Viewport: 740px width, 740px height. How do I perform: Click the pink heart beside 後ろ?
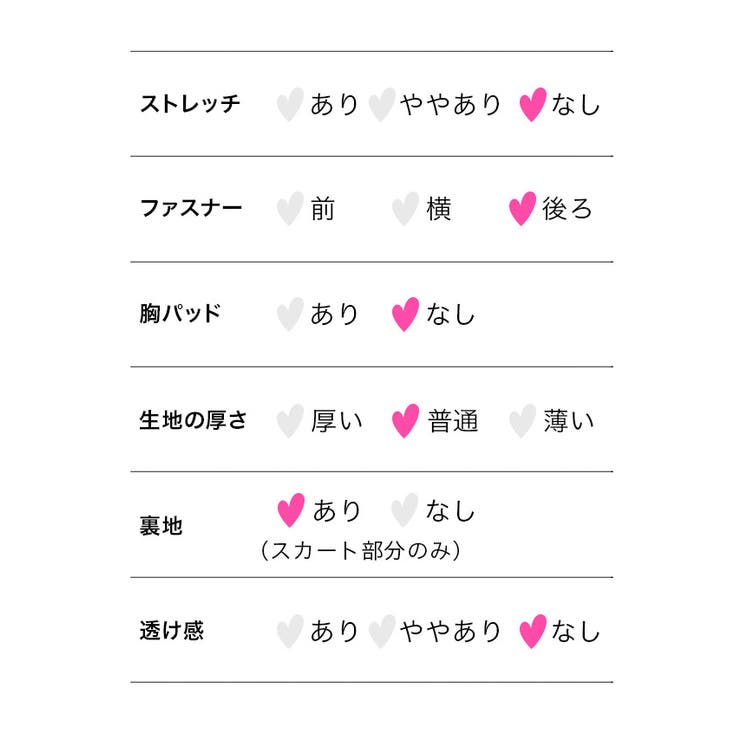[x=522, y=209]
